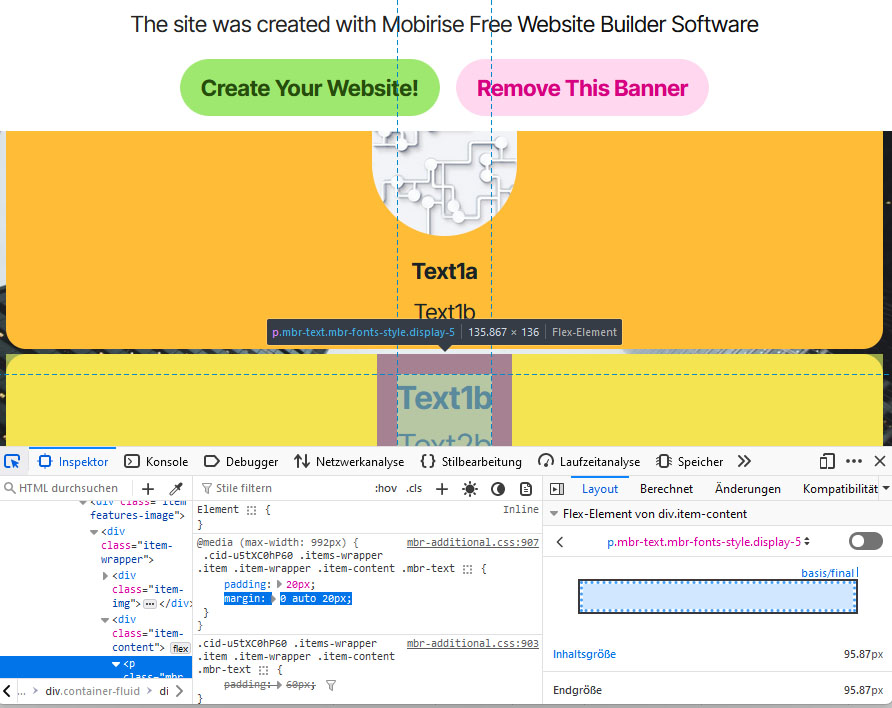Collapse the Flex-Element section

pyautogui.click(x=555, y=514)
